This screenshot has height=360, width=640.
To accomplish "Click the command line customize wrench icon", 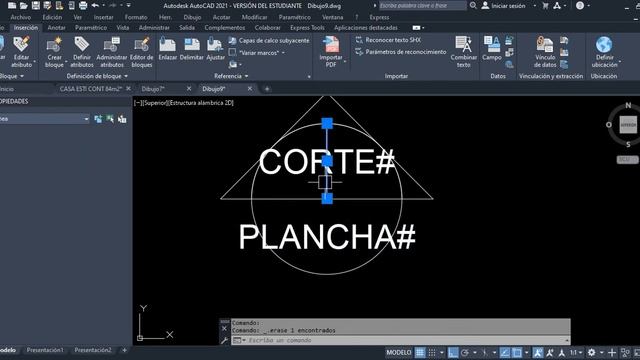I will tap(224, 340).
